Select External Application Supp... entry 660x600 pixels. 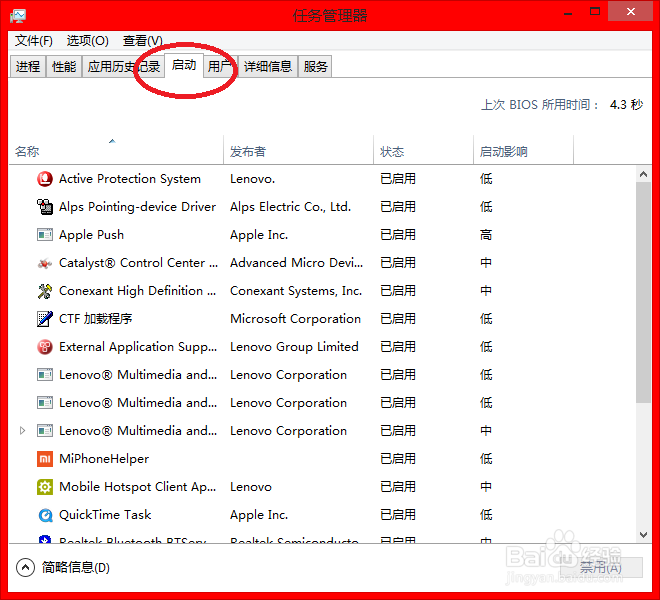coord(138,347)
